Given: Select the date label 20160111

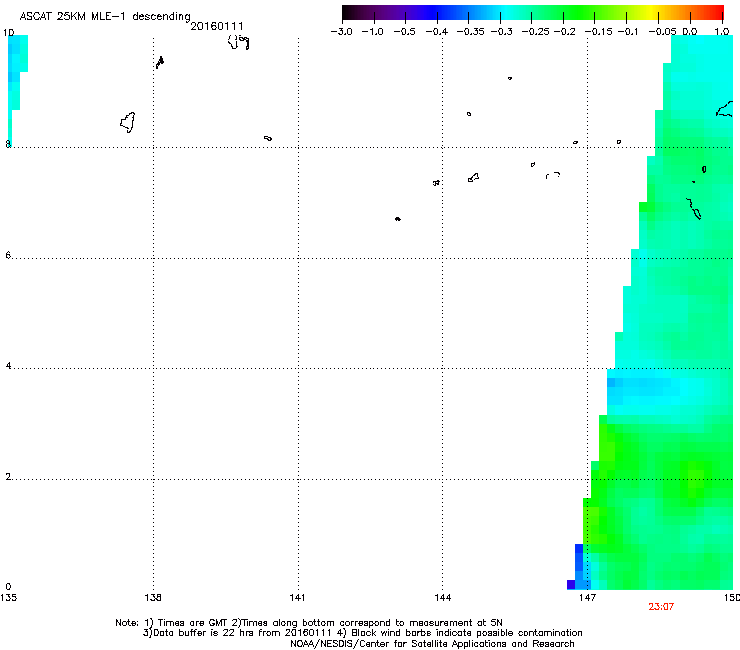Looking at the screenshot, I should coord(217,26).
